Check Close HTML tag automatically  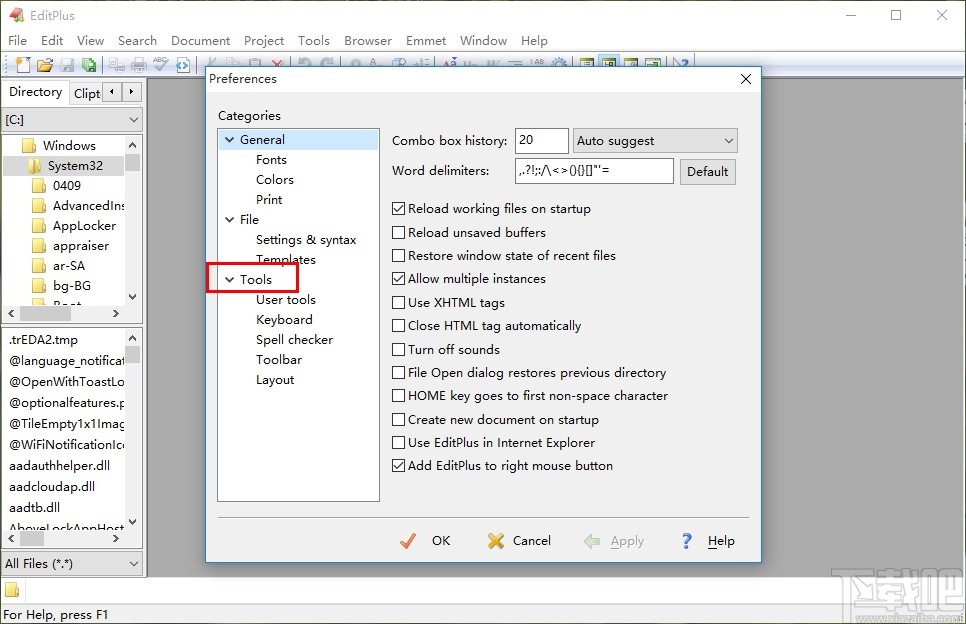click(x=399, y=326)
